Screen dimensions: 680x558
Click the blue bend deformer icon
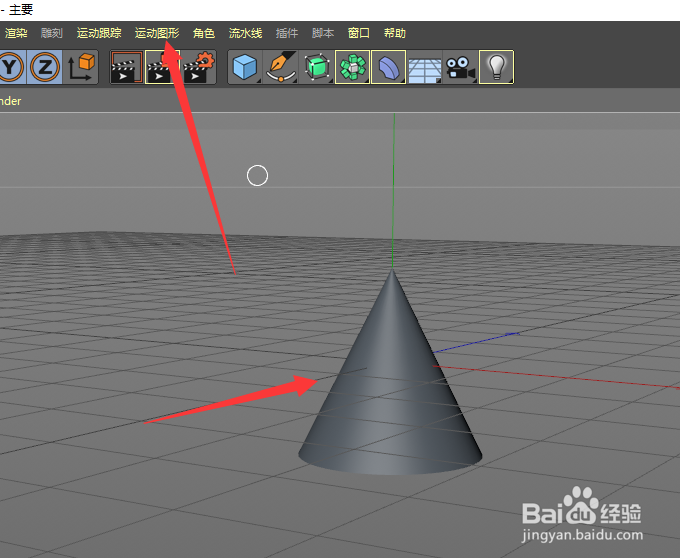(389, 67)
